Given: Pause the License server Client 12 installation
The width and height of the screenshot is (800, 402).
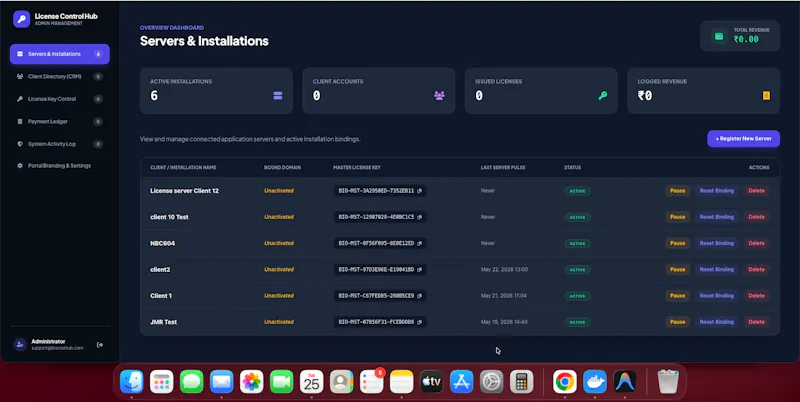Looking at the screenshot, I should point(678,191).
